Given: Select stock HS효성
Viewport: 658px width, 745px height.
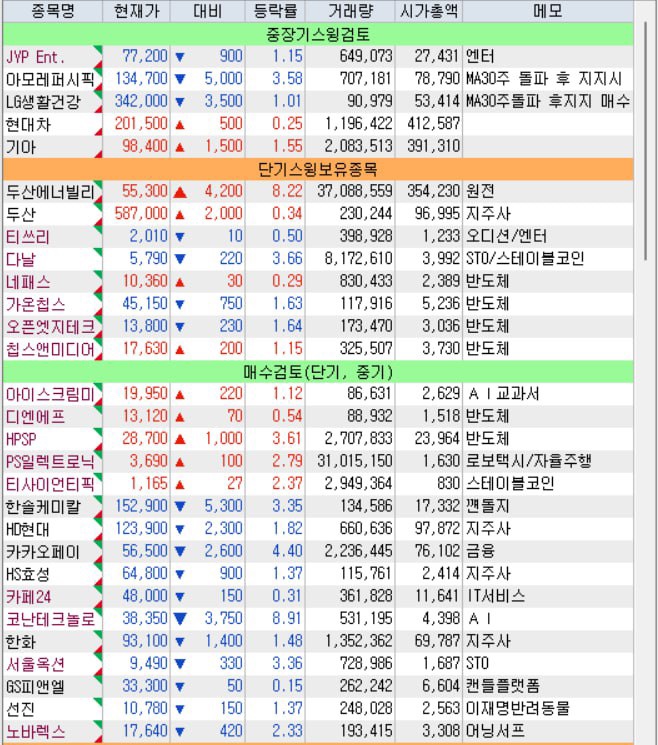Looking at the screenshot, I should click(52, 574).
